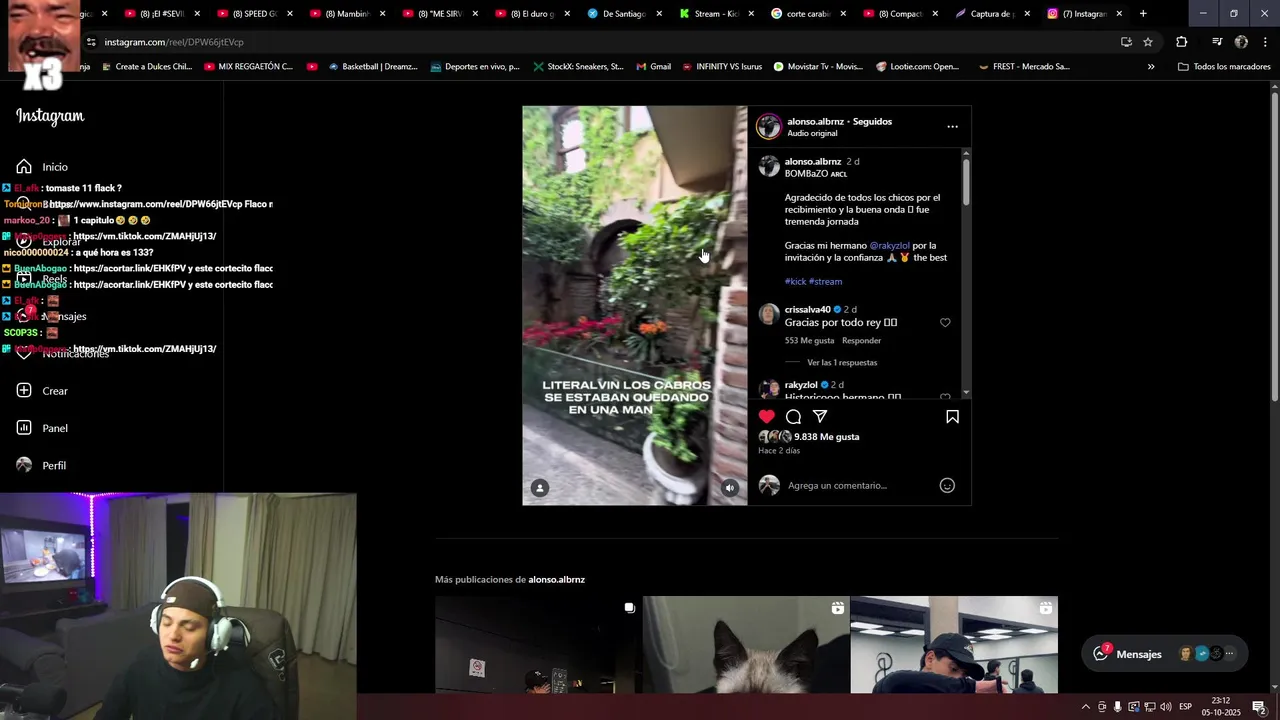This screenshot has width=1280, height=720.
Task: Click the 553 Me gusta comment likes
Action: click(809, 341)
